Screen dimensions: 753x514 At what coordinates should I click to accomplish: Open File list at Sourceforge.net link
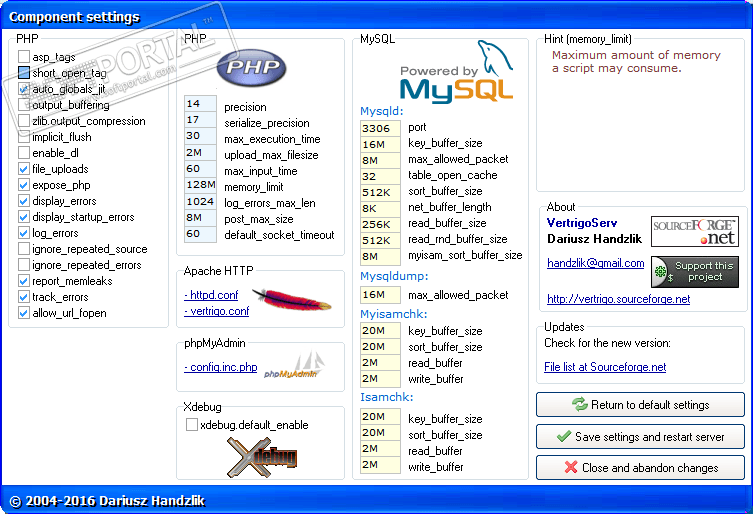click(605, 367)
